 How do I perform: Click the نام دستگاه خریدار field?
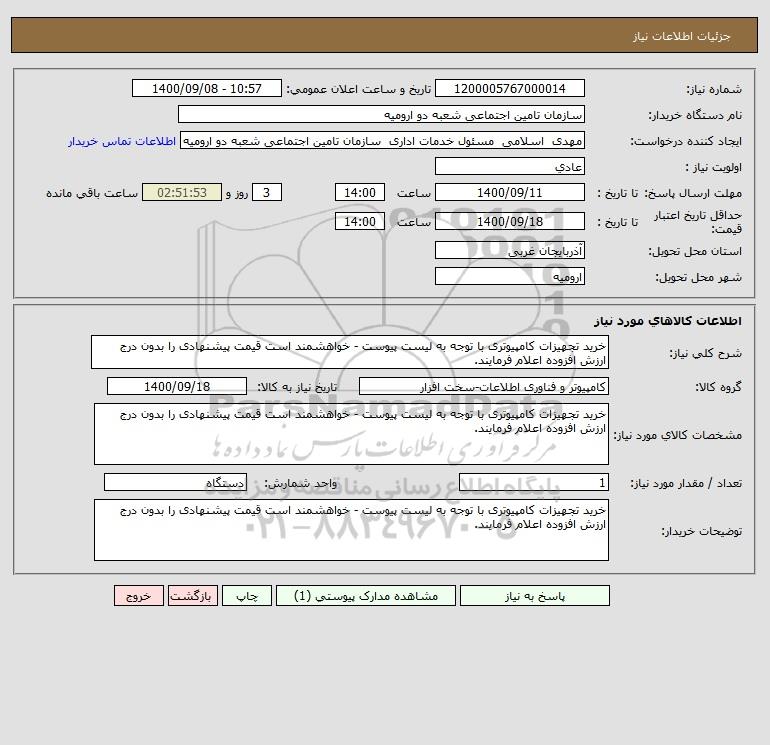coord(381,114)
